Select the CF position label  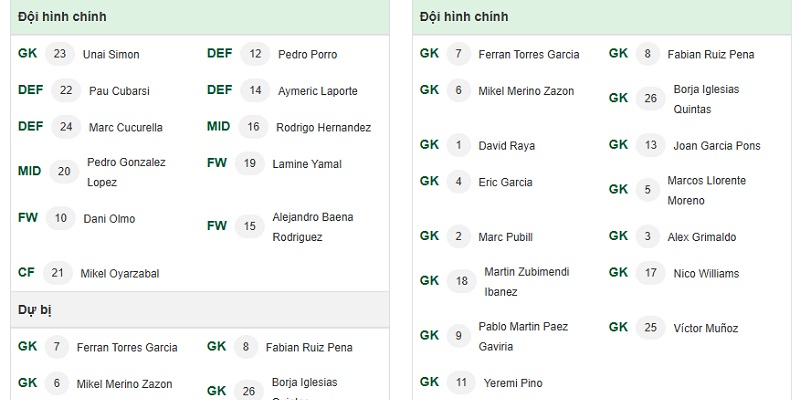(x=26, y=272)
